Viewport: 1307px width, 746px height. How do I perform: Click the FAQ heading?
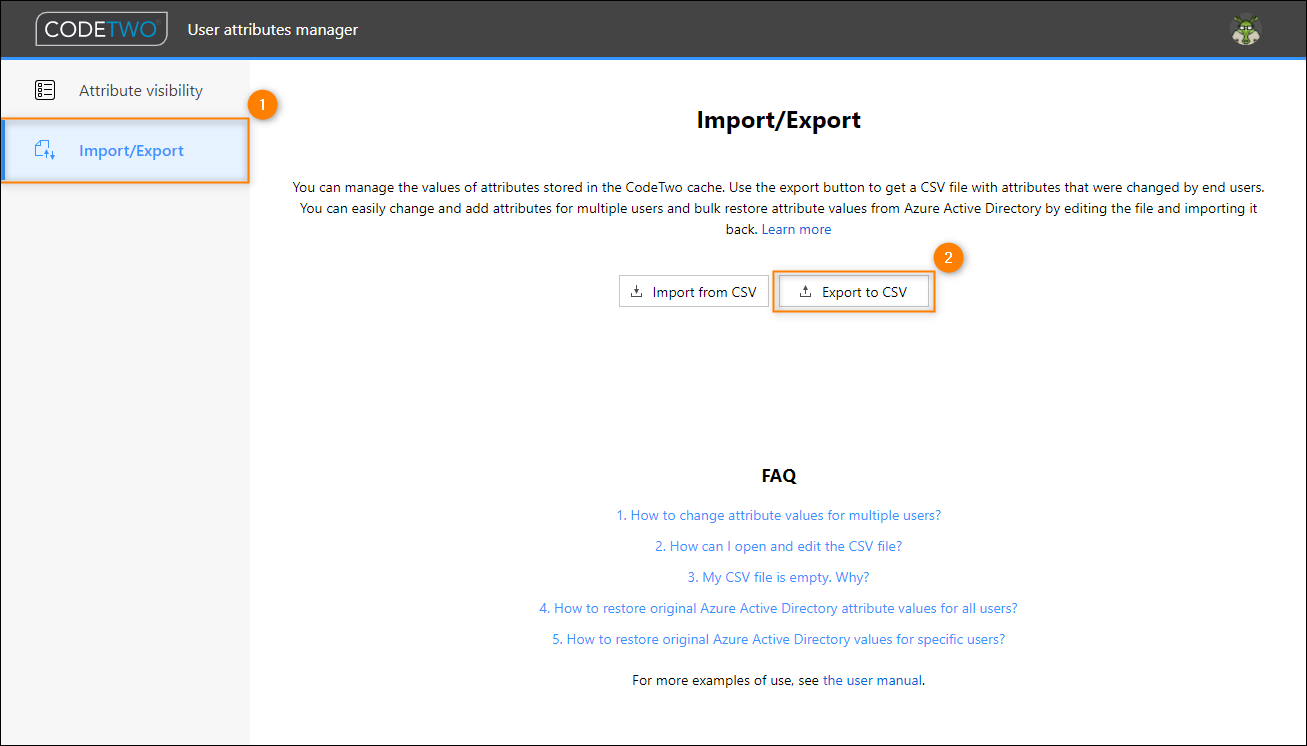click(779, 476)
